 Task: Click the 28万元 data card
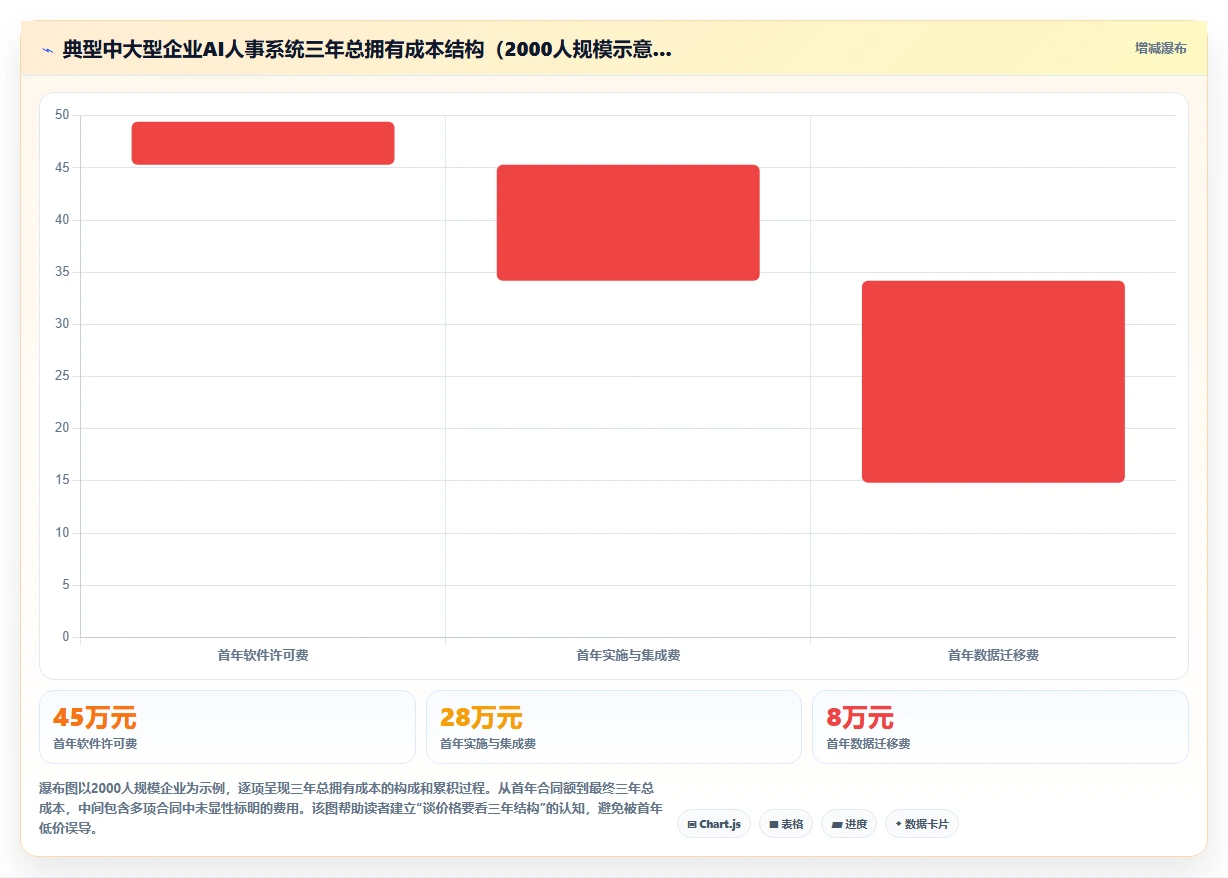(x=614, y=727)
